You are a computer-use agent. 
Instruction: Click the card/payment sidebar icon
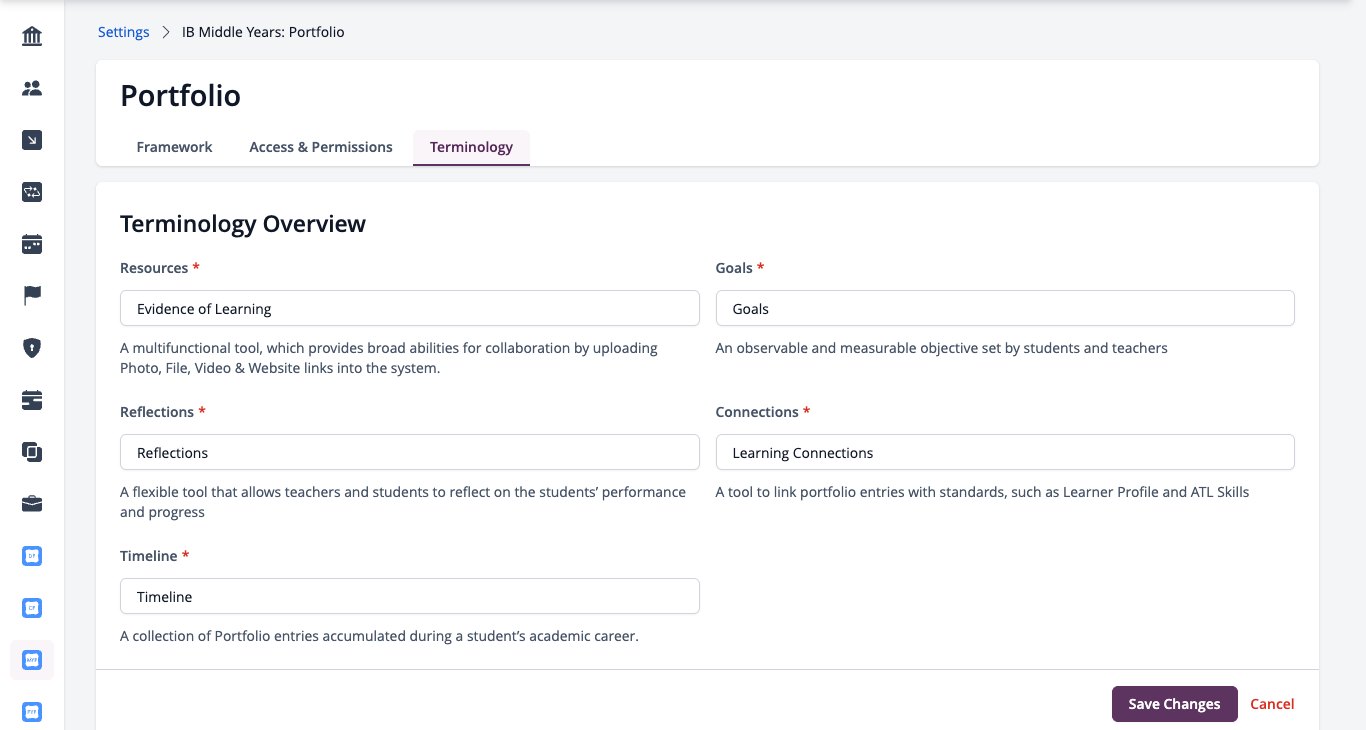click(x=32, y=400)
